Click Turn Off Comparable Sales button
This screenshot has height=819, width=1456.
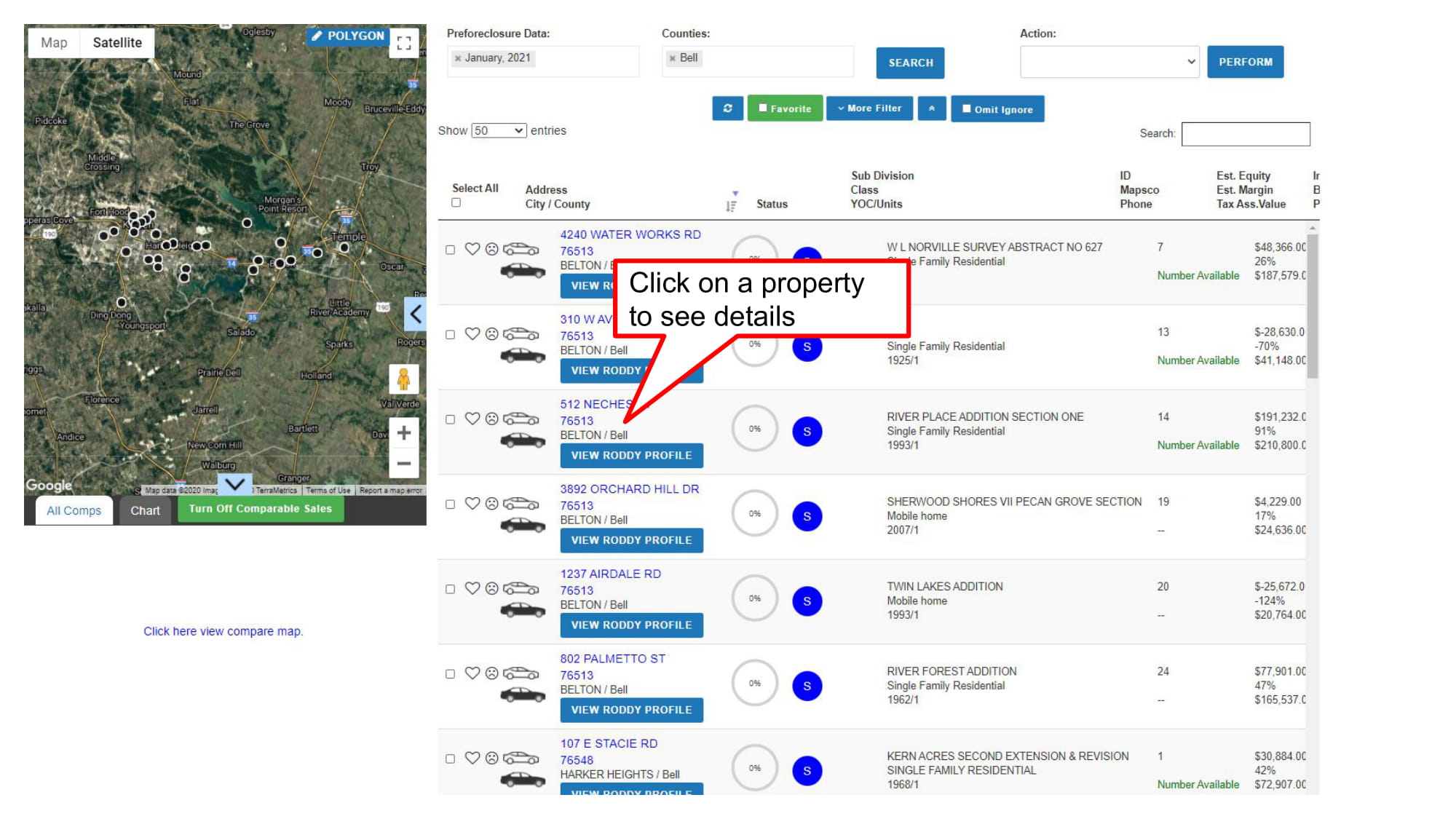[260, 509]
